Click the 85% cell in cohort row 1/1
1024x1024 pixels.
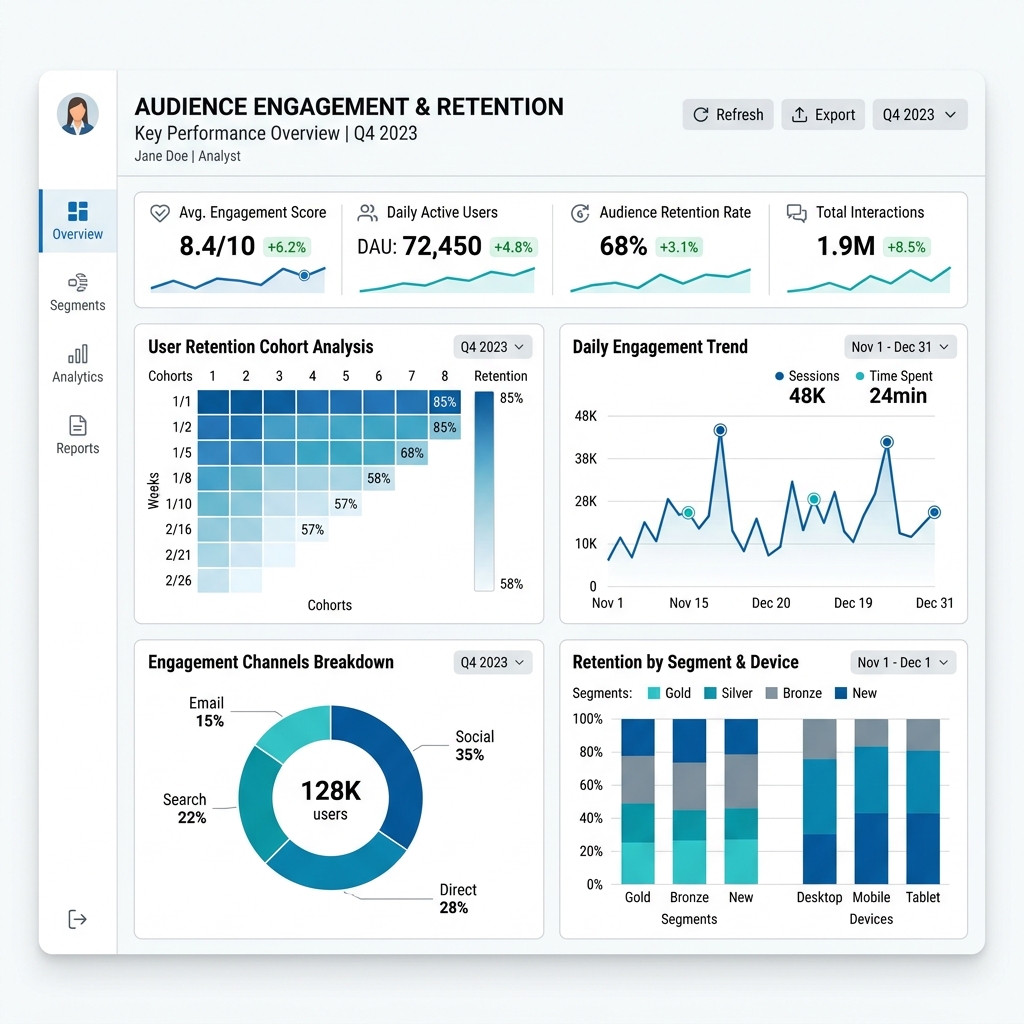pyautogui.click(x=445, y=402)
